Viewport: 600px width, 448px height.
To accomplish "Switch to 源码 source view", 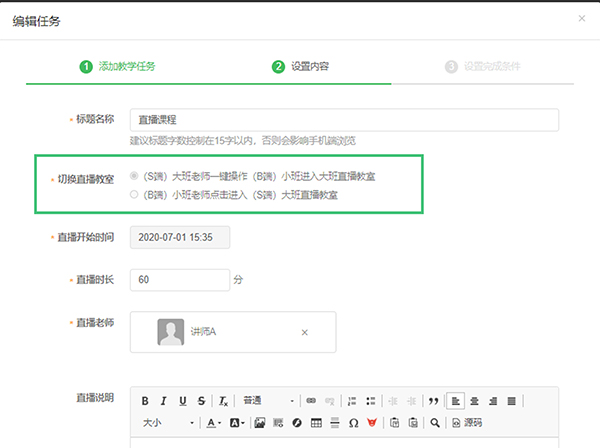I will pos(466,423).
